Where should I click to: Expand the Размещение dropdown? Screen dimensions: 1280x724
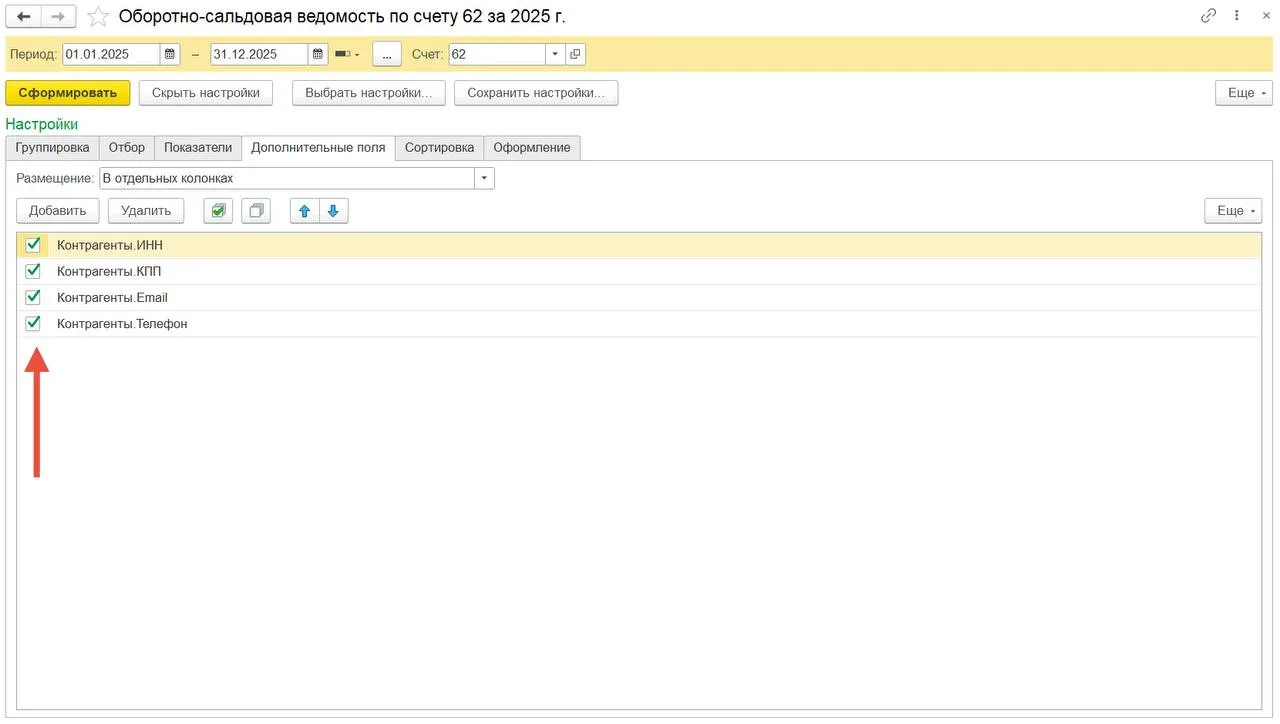(x=485, y=178)
